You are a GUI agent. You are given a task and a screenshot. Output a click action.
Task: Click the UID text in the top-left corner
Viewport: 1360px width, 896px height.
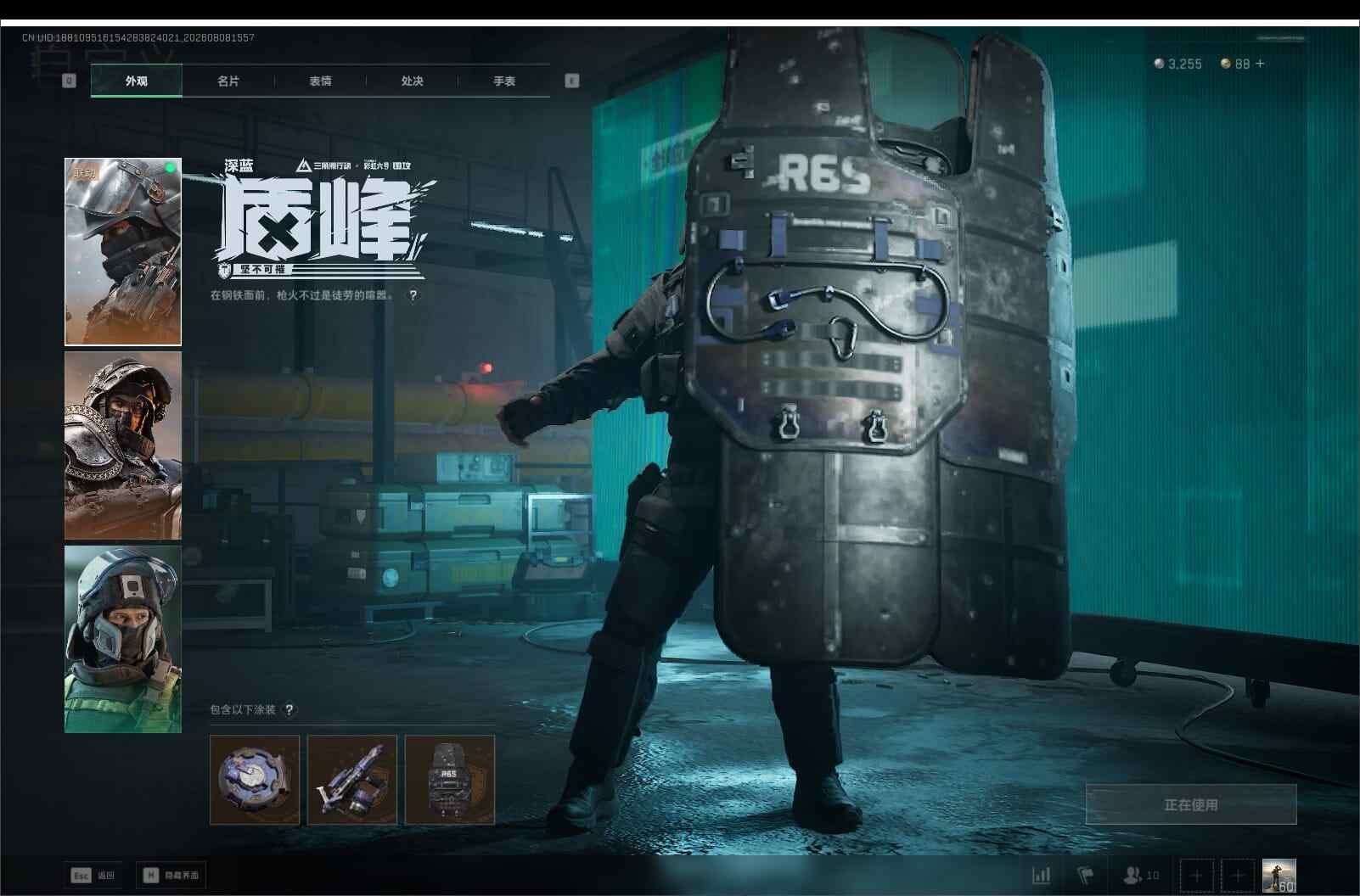click(x=138, y=37)
